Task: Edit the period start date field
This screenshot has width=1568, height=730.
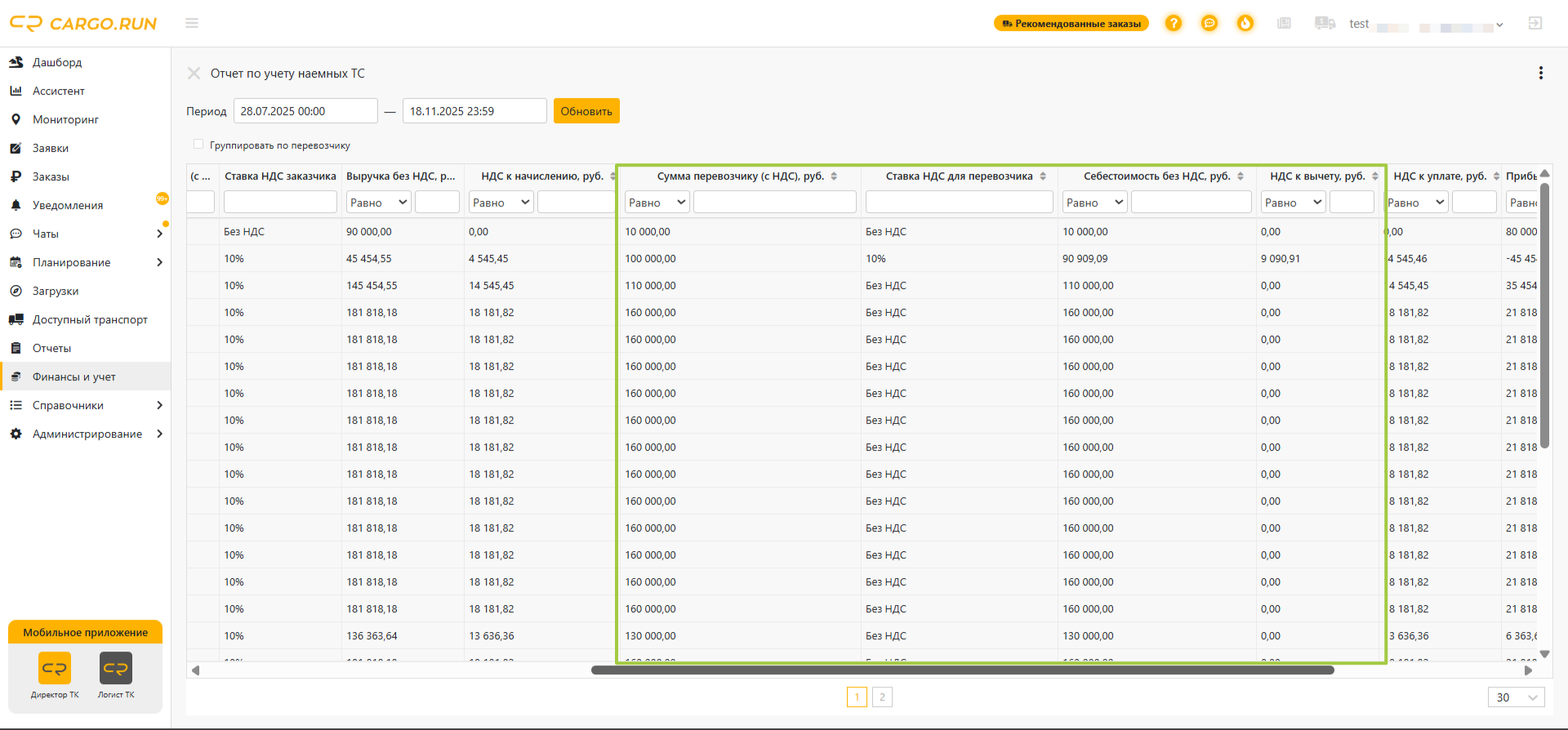Action: pyautogui.click(x=305, y=111)
